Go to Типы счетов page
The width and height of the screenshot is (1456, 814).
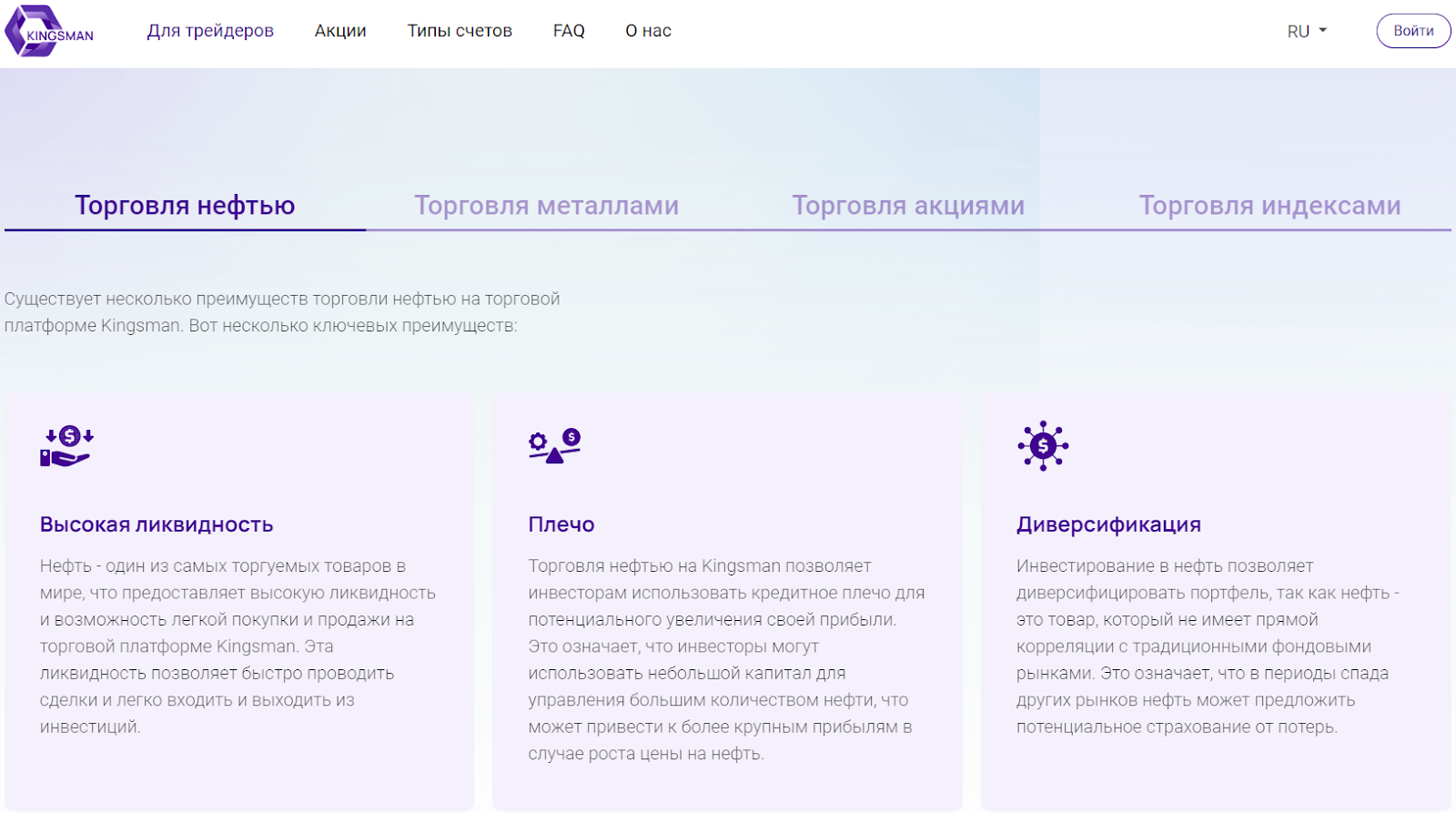coord(460,31)
